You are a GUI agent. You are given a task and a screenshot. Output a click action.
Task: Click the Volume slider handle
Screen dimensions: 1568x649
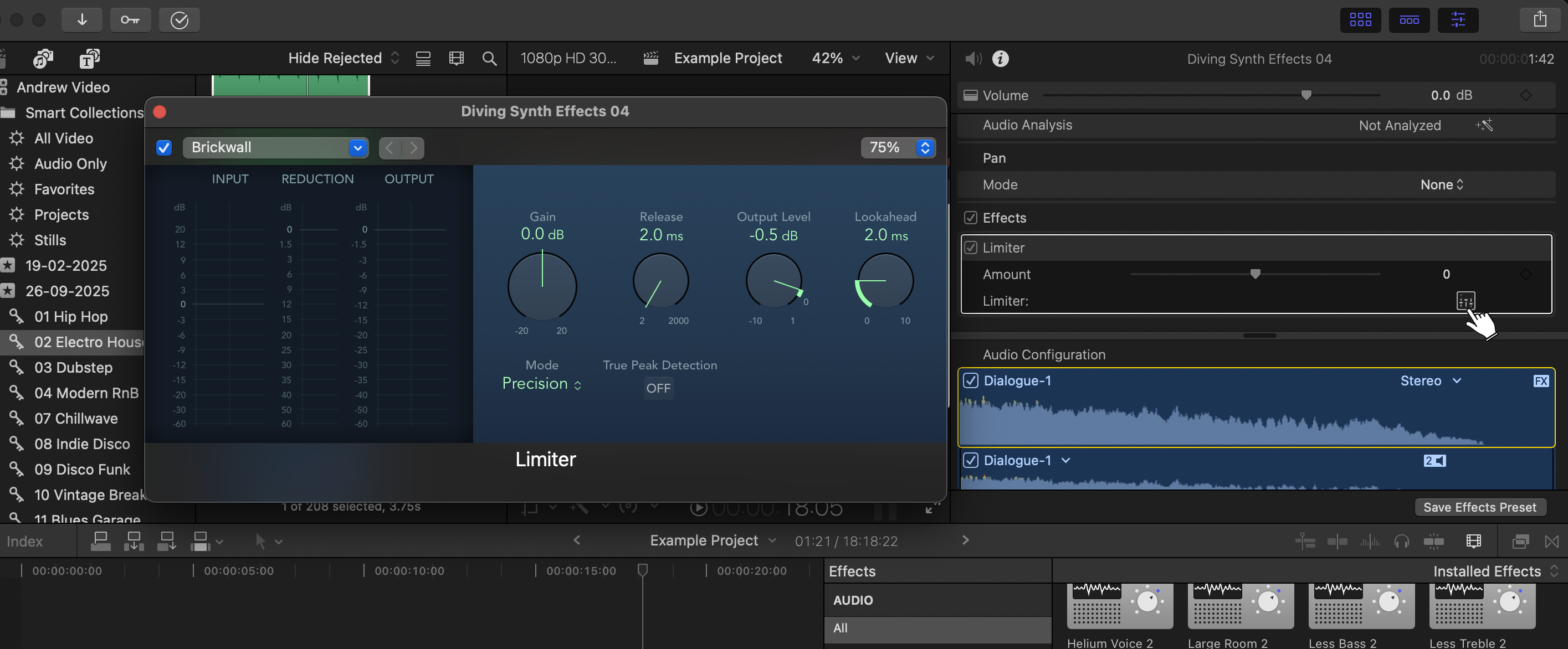(x=1306, y=95)
